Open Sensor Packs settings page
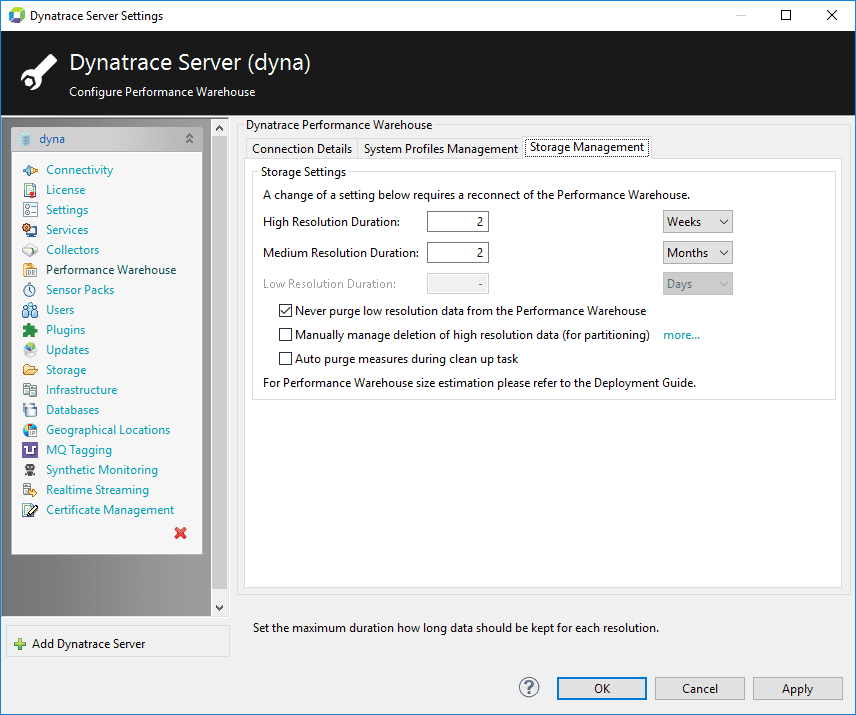The height and width of the screenshot is (715, 856). 80,290
